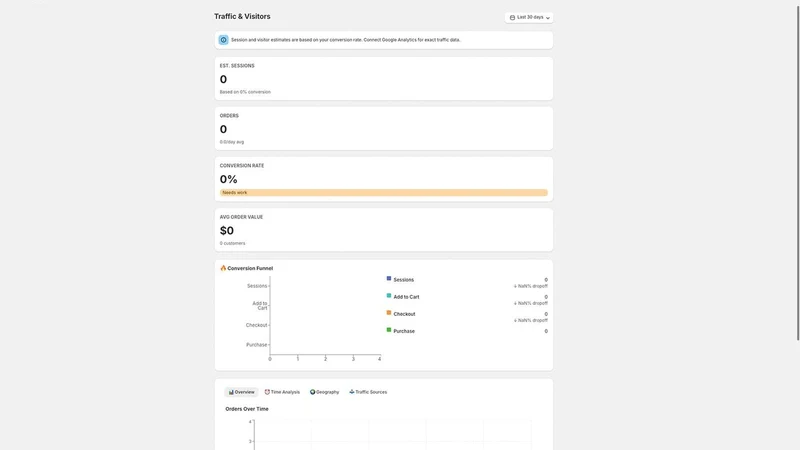Viewport: 800px width, 450px height.
Task: Switch to the Overview tab
Action: click(x=241, y=392)
